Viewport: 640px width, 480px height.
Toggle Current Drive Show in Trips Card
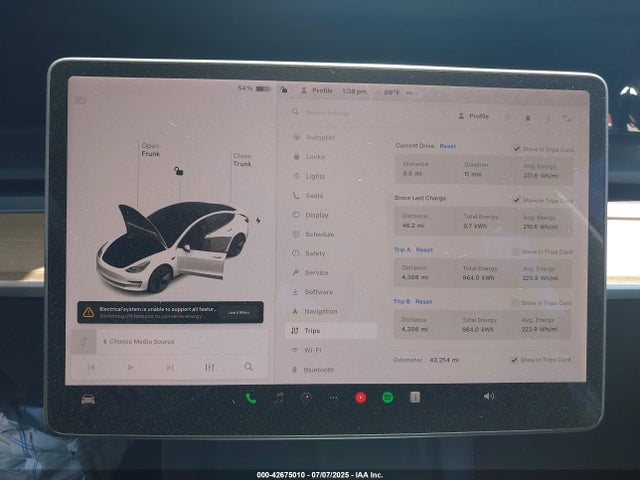tap(517, 149)
